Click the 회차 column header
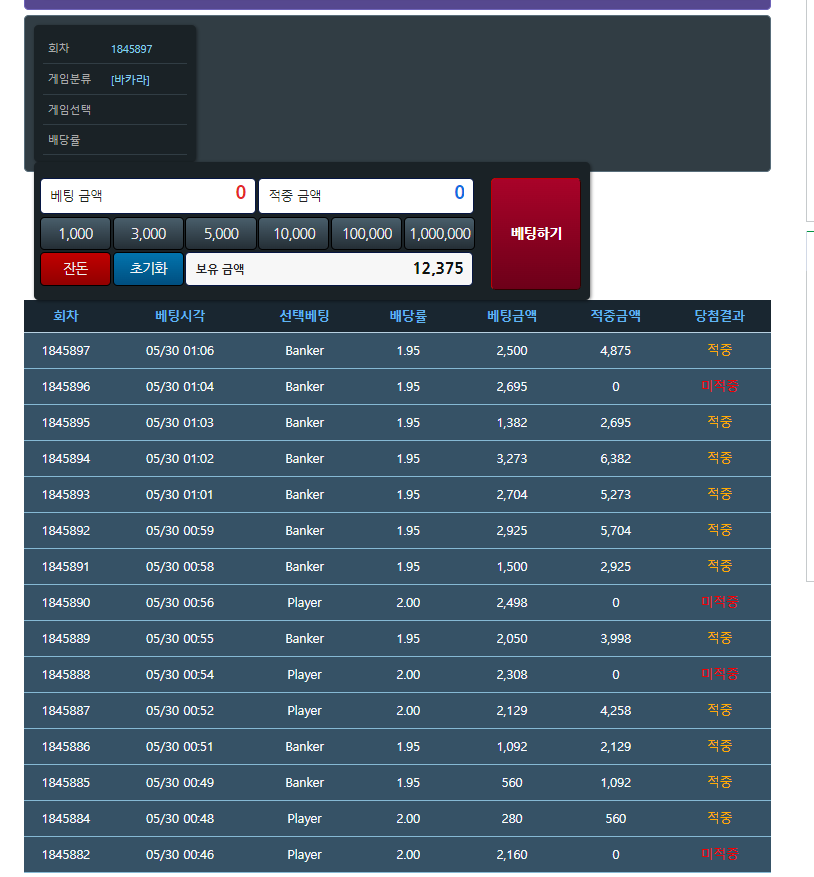The width and height of the screenshot is (814, 877). [66, 316]
